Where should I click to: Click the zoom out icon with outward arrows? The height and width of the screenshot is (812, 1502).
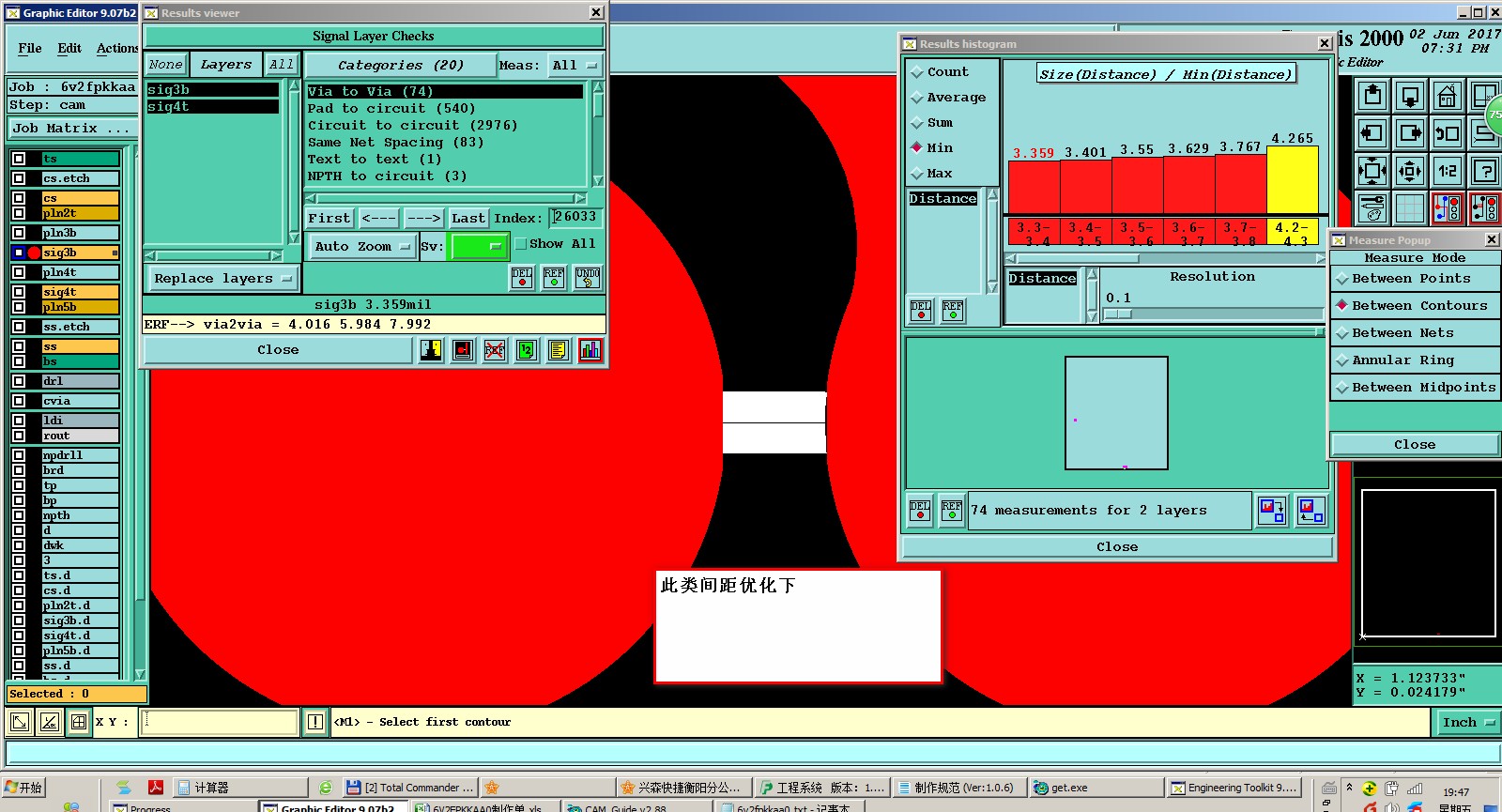pyautogui.click(x=1410, y=171)
